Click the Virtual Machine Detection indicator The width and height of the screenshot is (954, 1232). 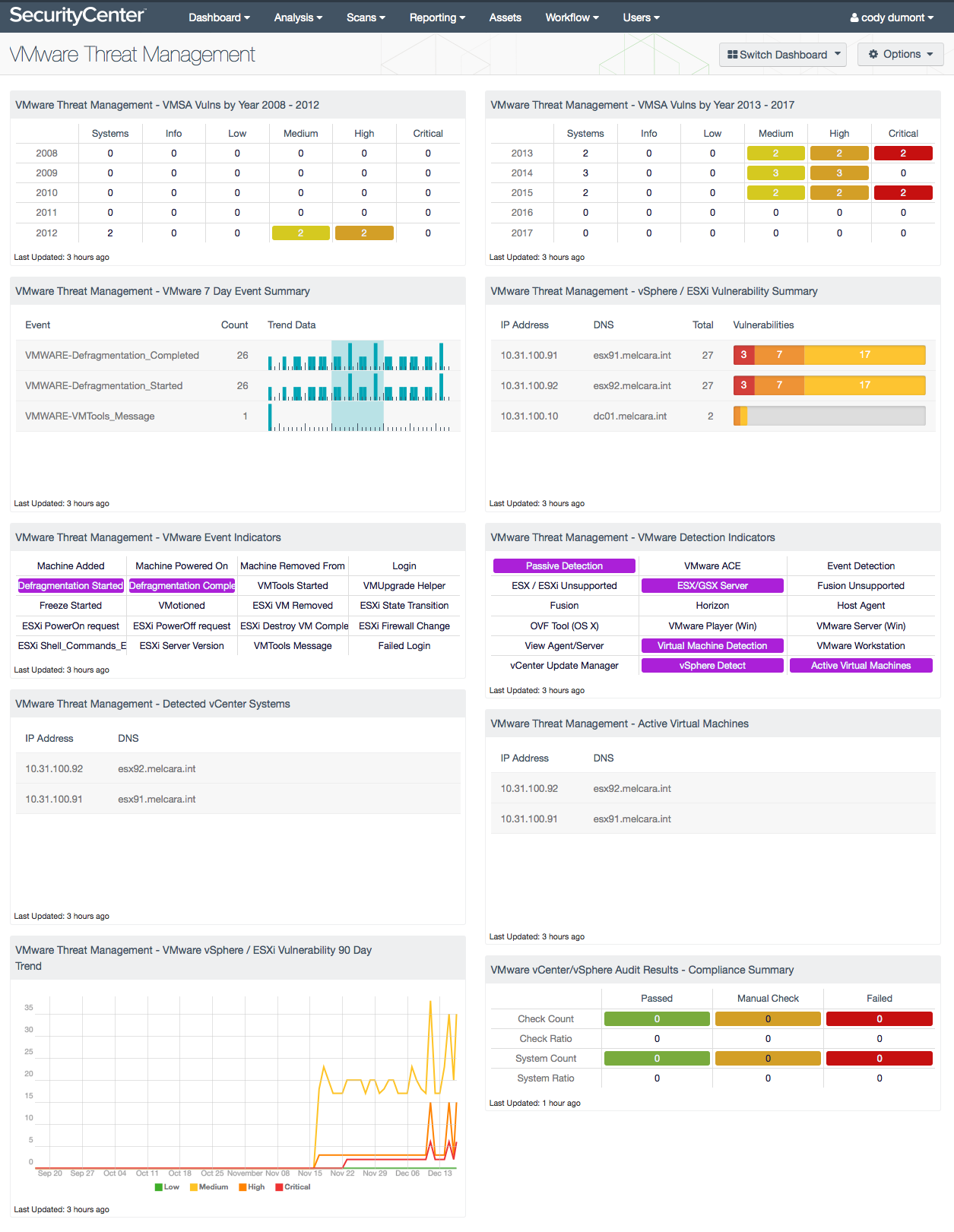click(712, 646)
